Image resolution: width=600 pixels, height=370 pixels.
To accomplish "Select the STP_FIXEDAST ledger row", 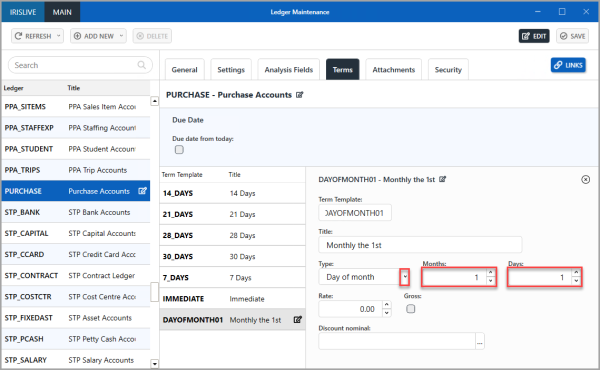I will click(76, 318).
